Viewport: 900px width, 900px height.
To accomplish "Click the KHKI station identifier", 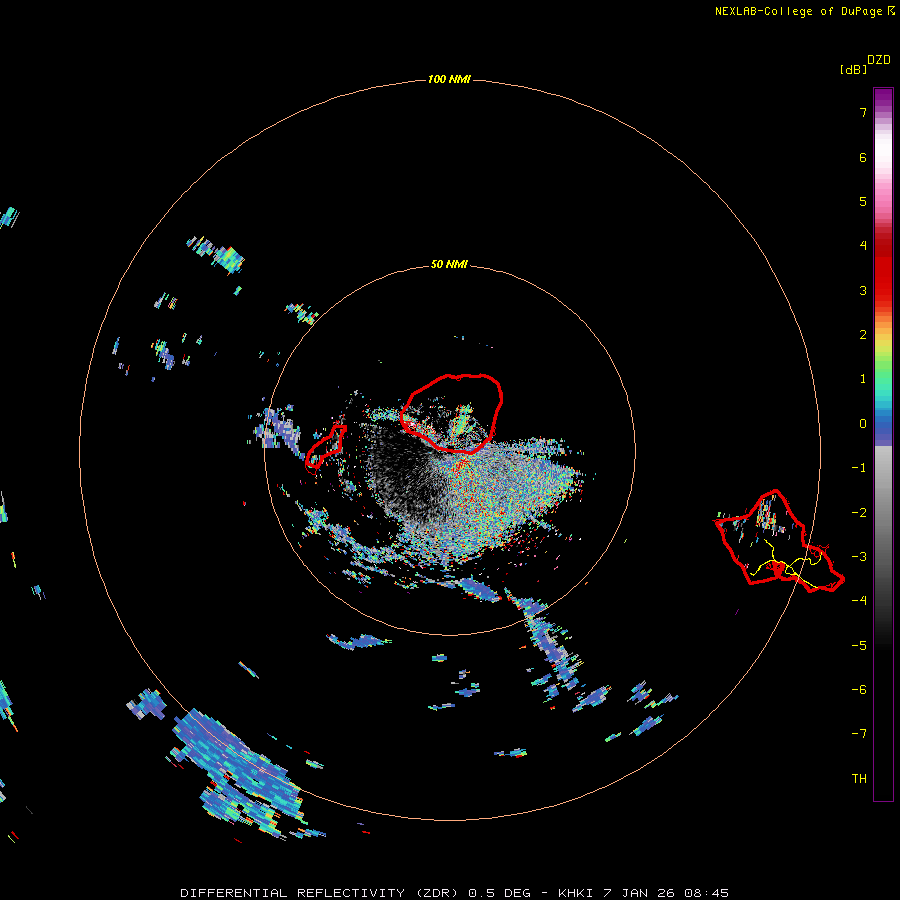I will point(577,893).
